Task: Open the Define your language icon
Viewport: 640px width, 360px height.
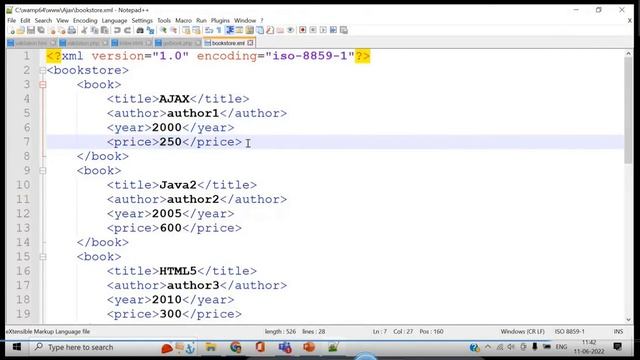Action: (x=240, y=30)
